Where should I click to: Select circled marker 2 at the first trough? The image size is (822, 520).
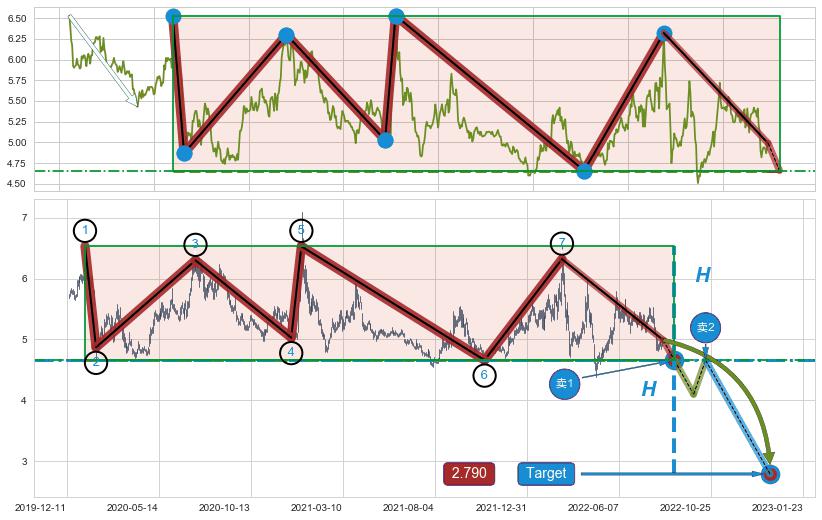tap(95, 362)
